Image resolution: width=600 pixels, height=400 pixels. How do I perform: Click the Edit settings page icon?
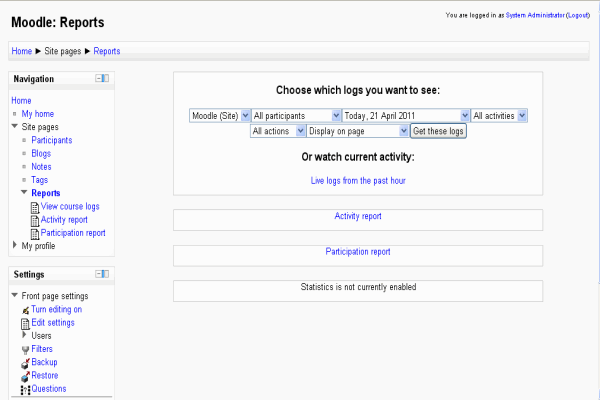[25, 323]
